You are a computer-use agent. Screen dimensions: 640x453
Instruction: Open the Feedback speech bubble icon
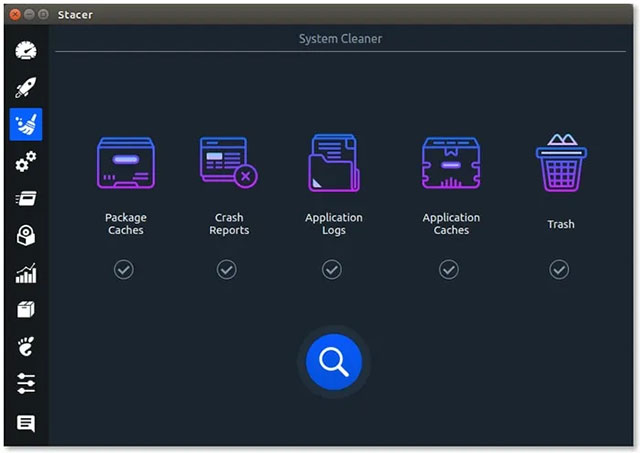[26, 423]
